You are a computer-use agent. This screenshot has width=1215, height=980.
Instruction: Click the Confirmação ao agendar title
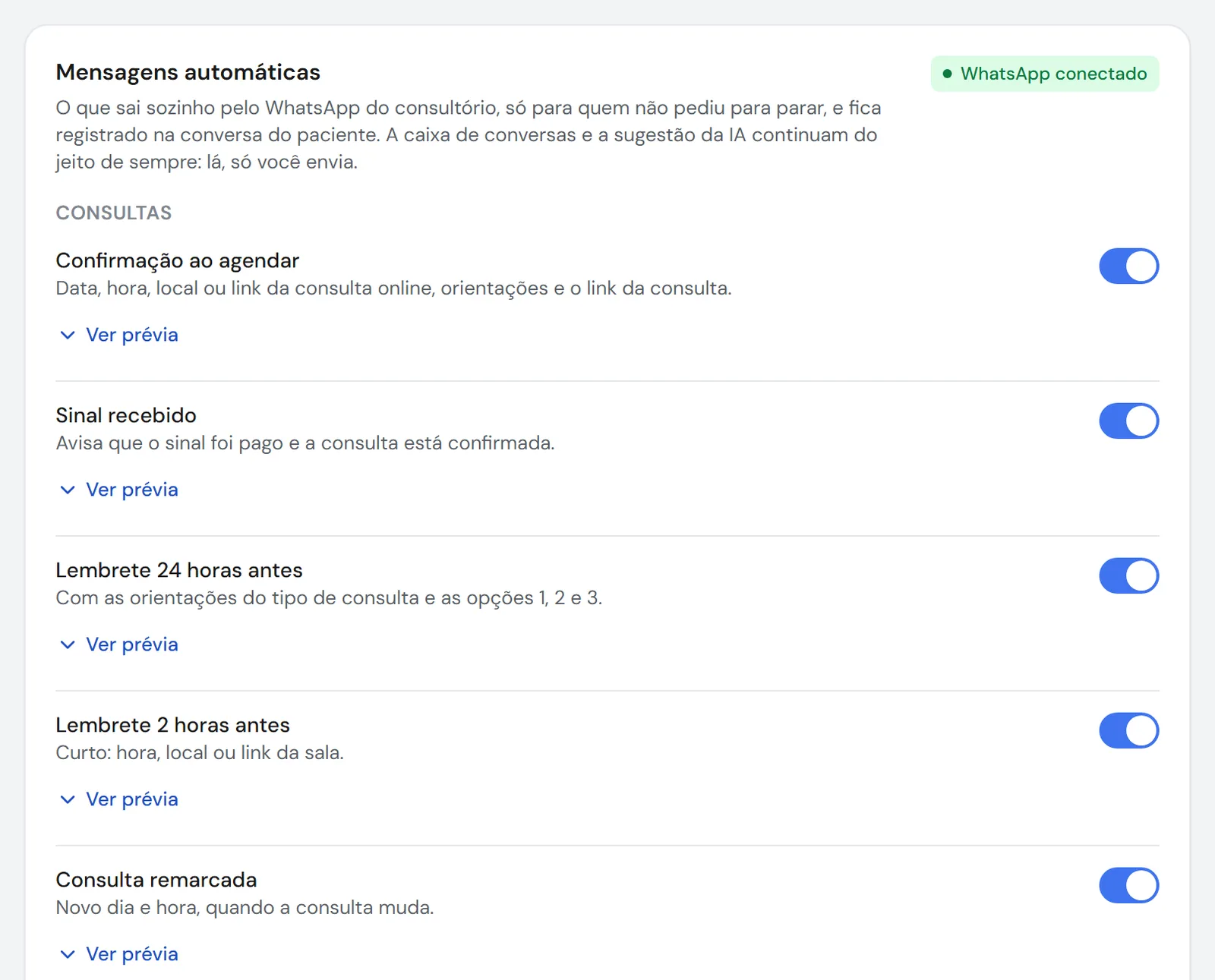[178, 260]
